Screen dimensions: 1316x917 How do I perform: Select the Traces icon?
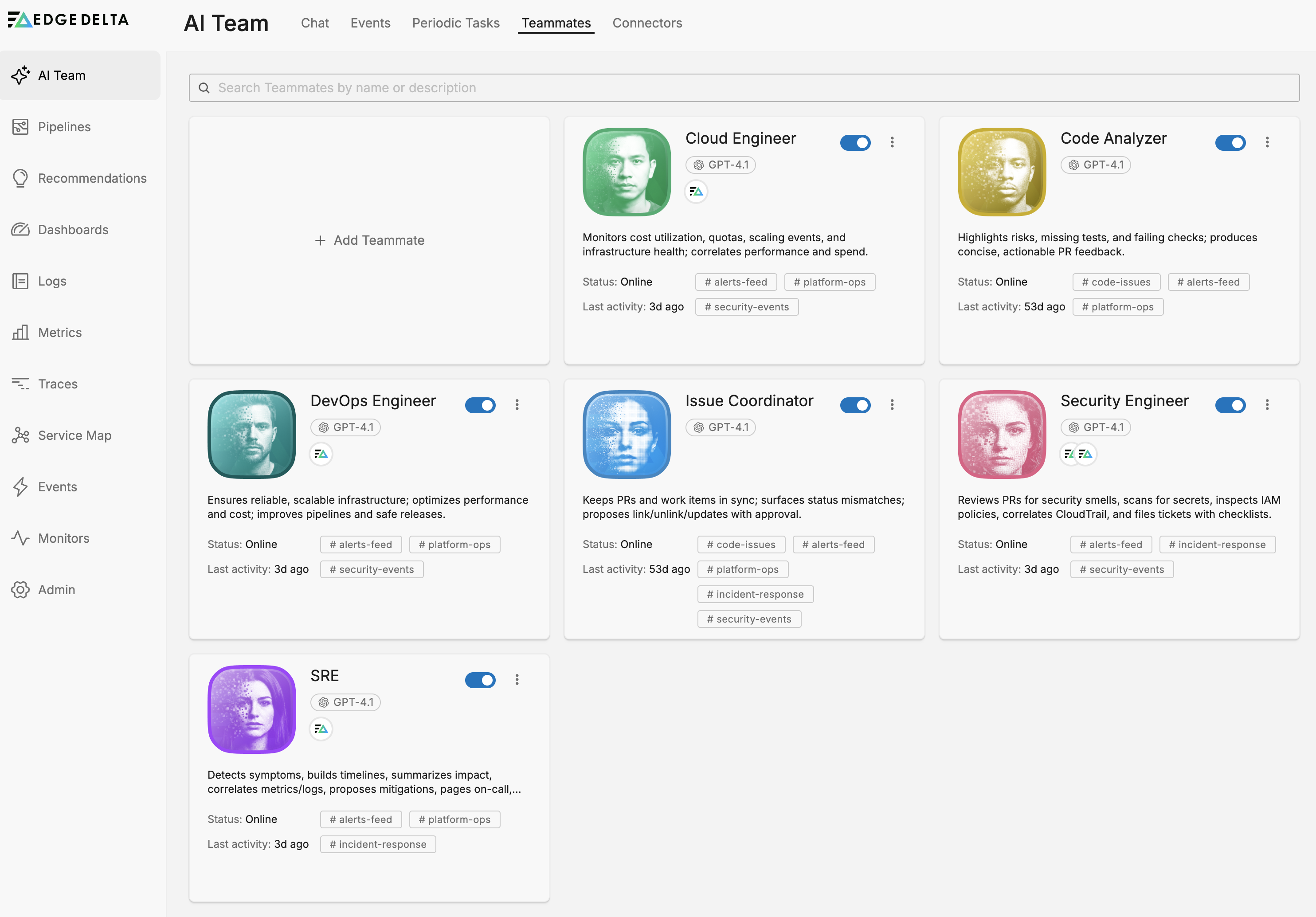[x=21, y=384]
